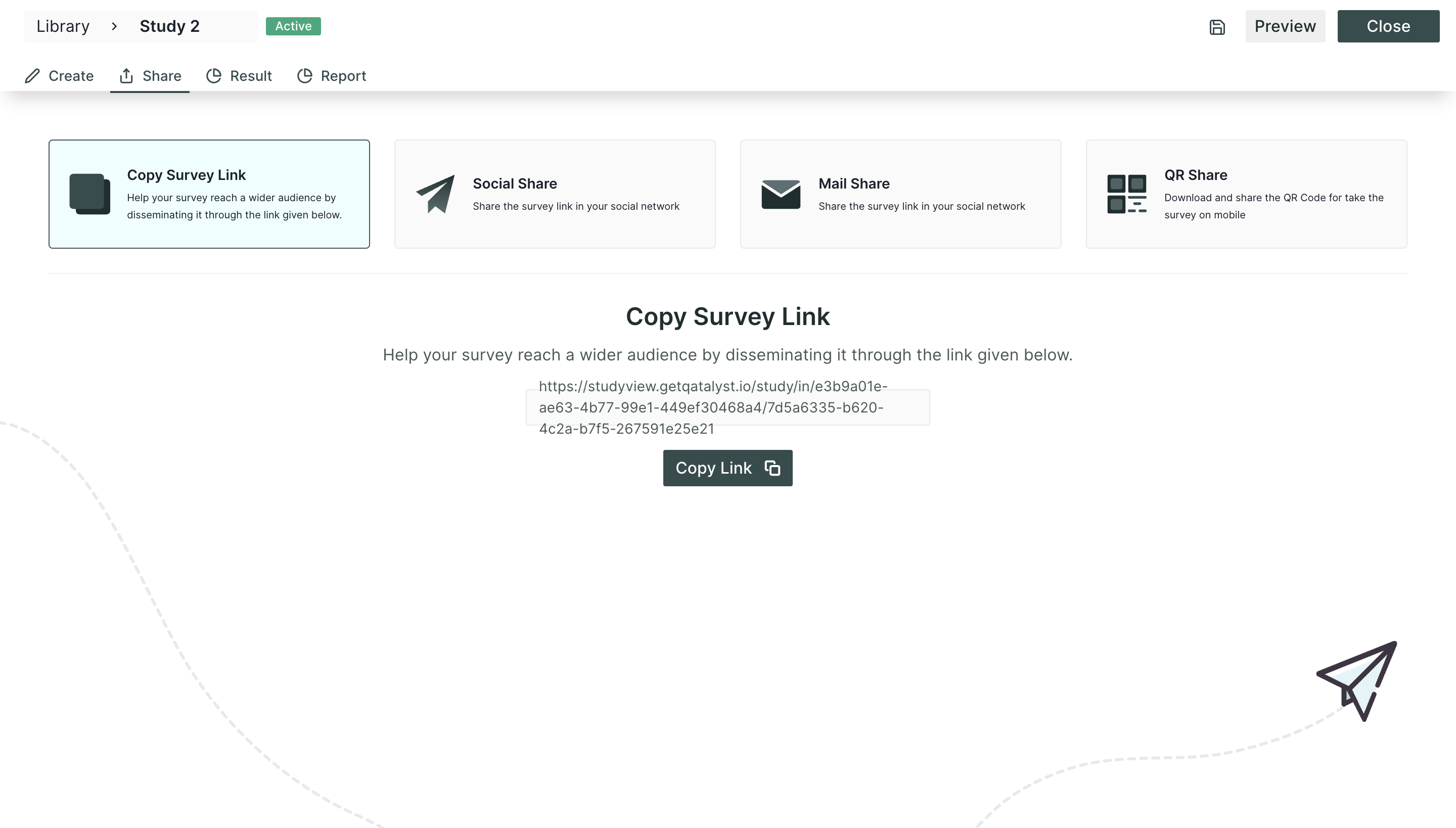1456x828 pixels.
Task: Go to Library breadcrumb
Action: pyautogui.click(x=63, y=26)
